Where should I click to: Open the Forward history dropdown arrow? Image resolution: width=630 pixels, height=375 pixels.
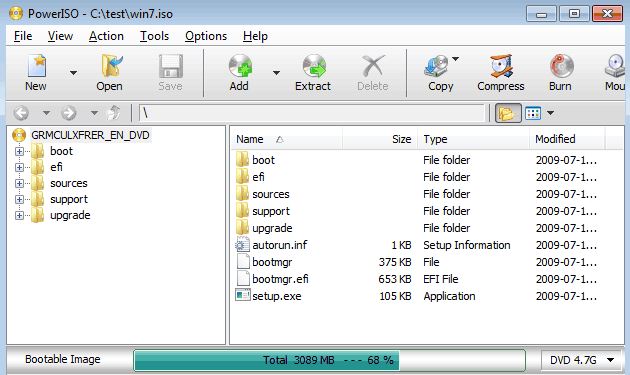pyautogui.click(x=94, y=113)
